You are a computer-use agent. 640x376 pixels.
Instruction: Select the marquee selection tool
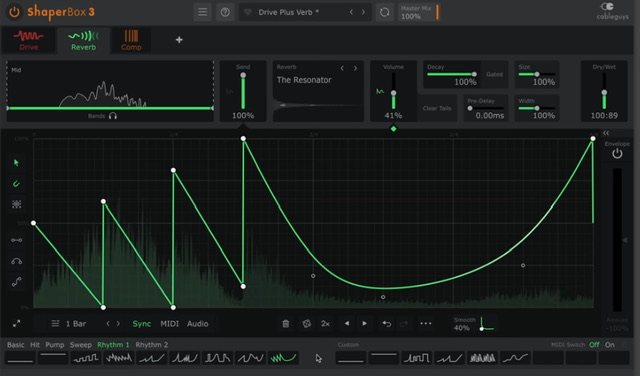pyautogui.click(x=16, y=204)
